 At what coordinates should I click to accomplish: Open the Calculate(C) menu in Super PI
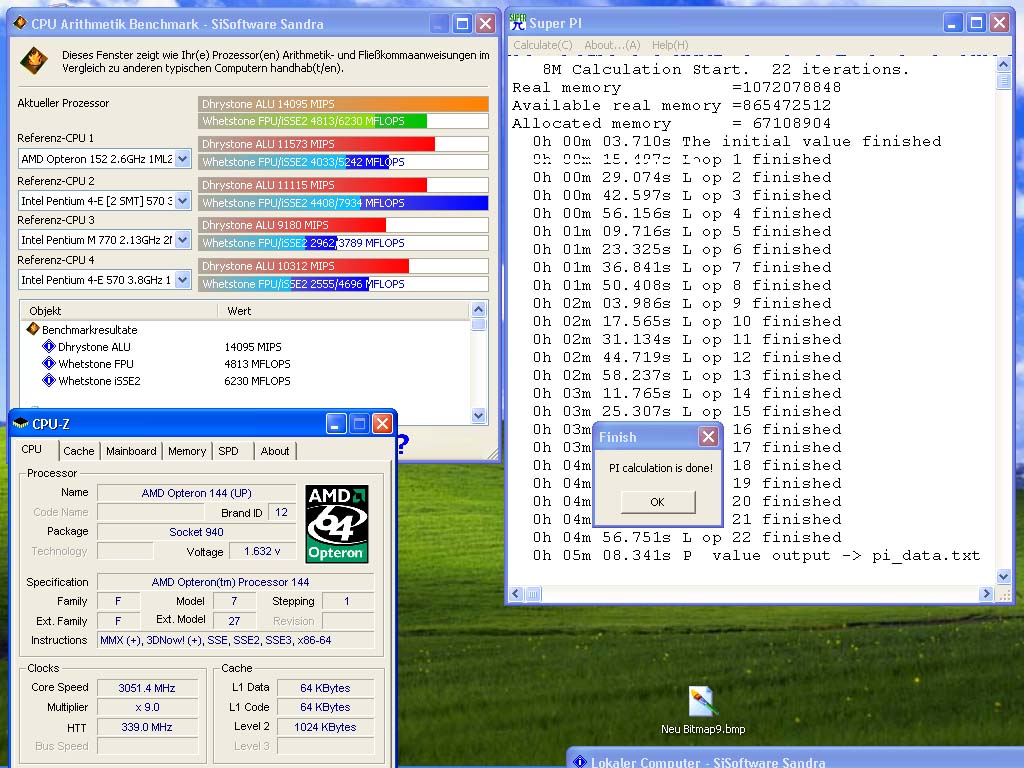(x=543, y=45)
